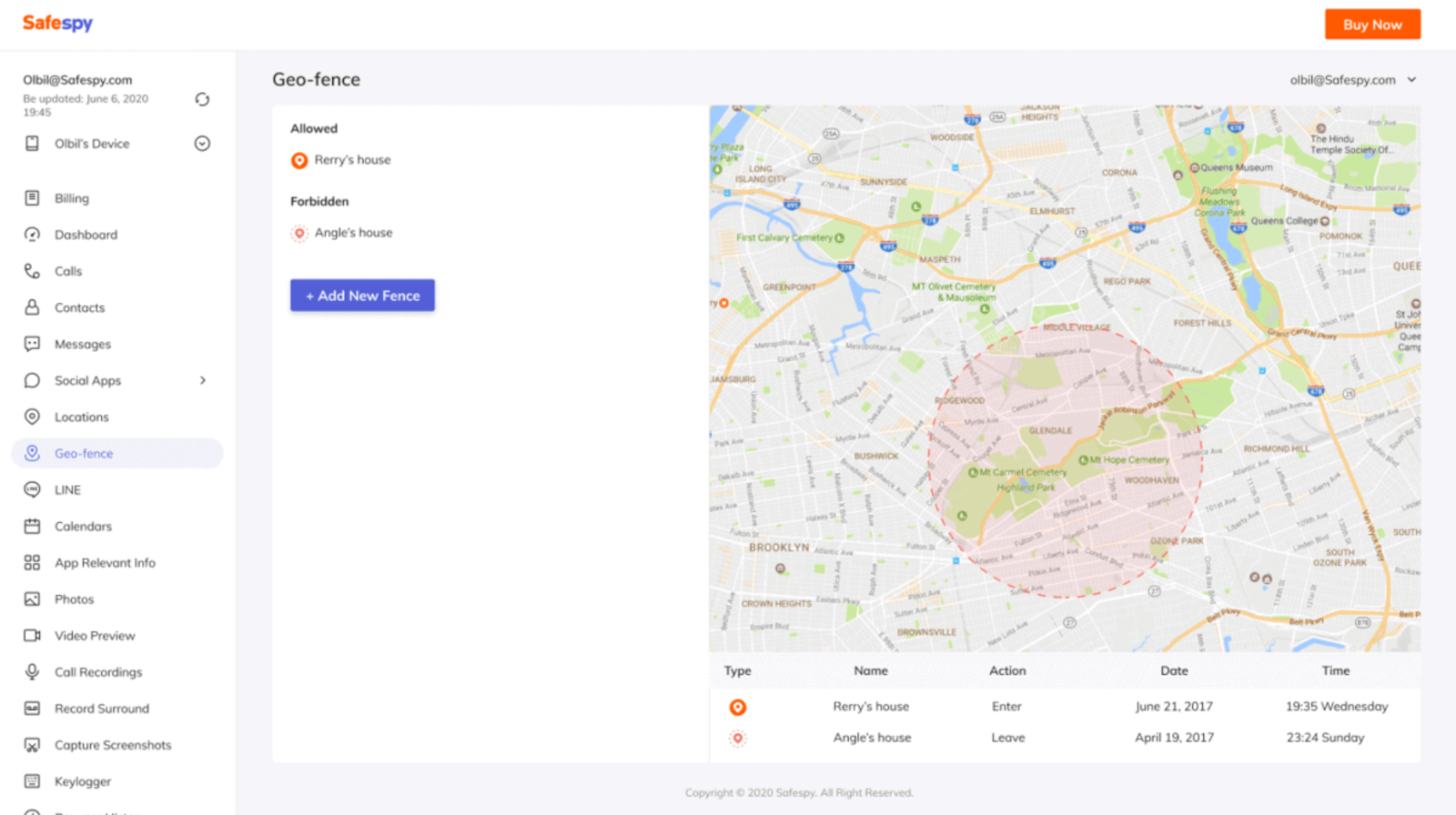Open Calls from the phone icon
The width and height of the screenshot is (1456, 815).
coord(32,271)
